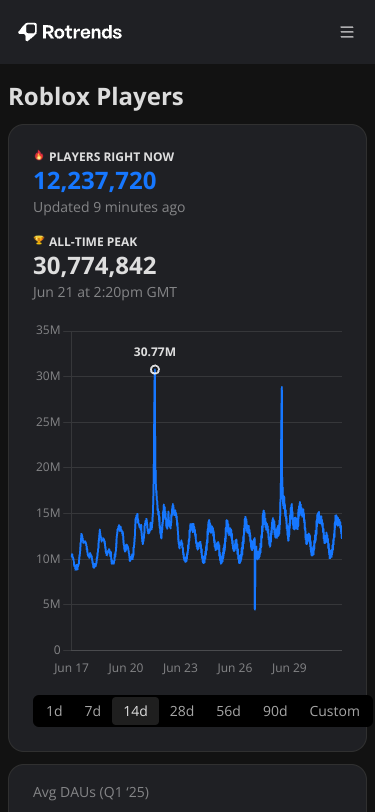Click the trophy icon beside All-Time Peak
Screen dimensions: 375x812
pyautogui.click(x=38, y=240)
